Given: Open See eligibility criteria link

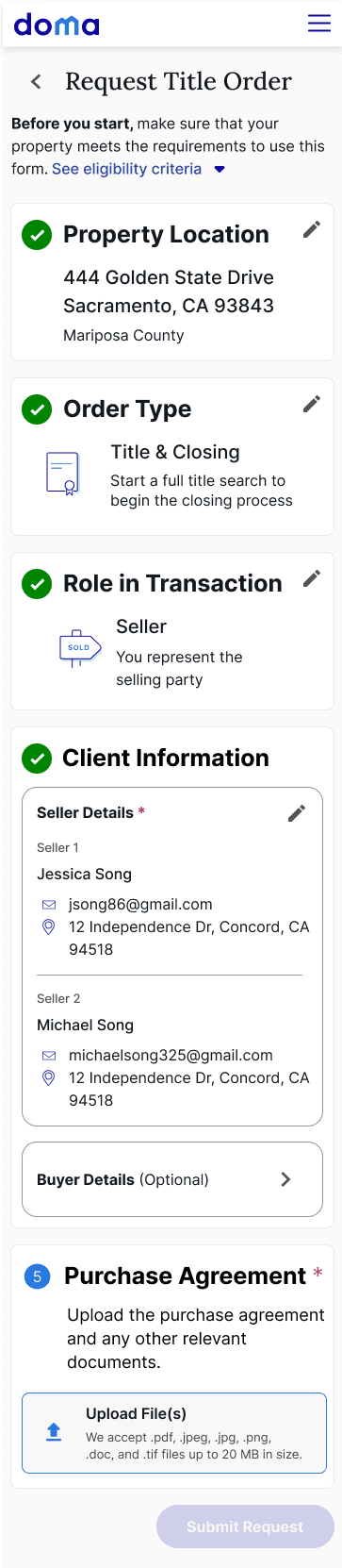Looking at the screenshot, I should (x=127, y=169).
